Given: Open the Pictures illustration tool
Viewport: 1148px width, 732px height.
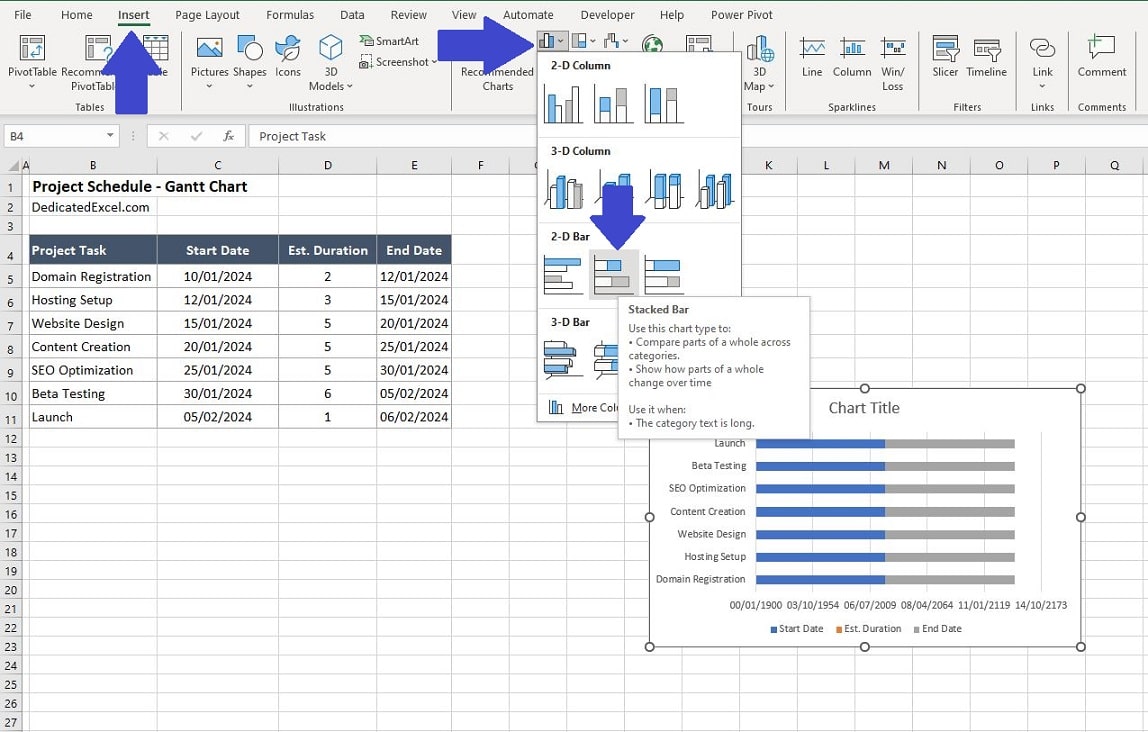Looking at the screenshot, I should click(209, 61).
